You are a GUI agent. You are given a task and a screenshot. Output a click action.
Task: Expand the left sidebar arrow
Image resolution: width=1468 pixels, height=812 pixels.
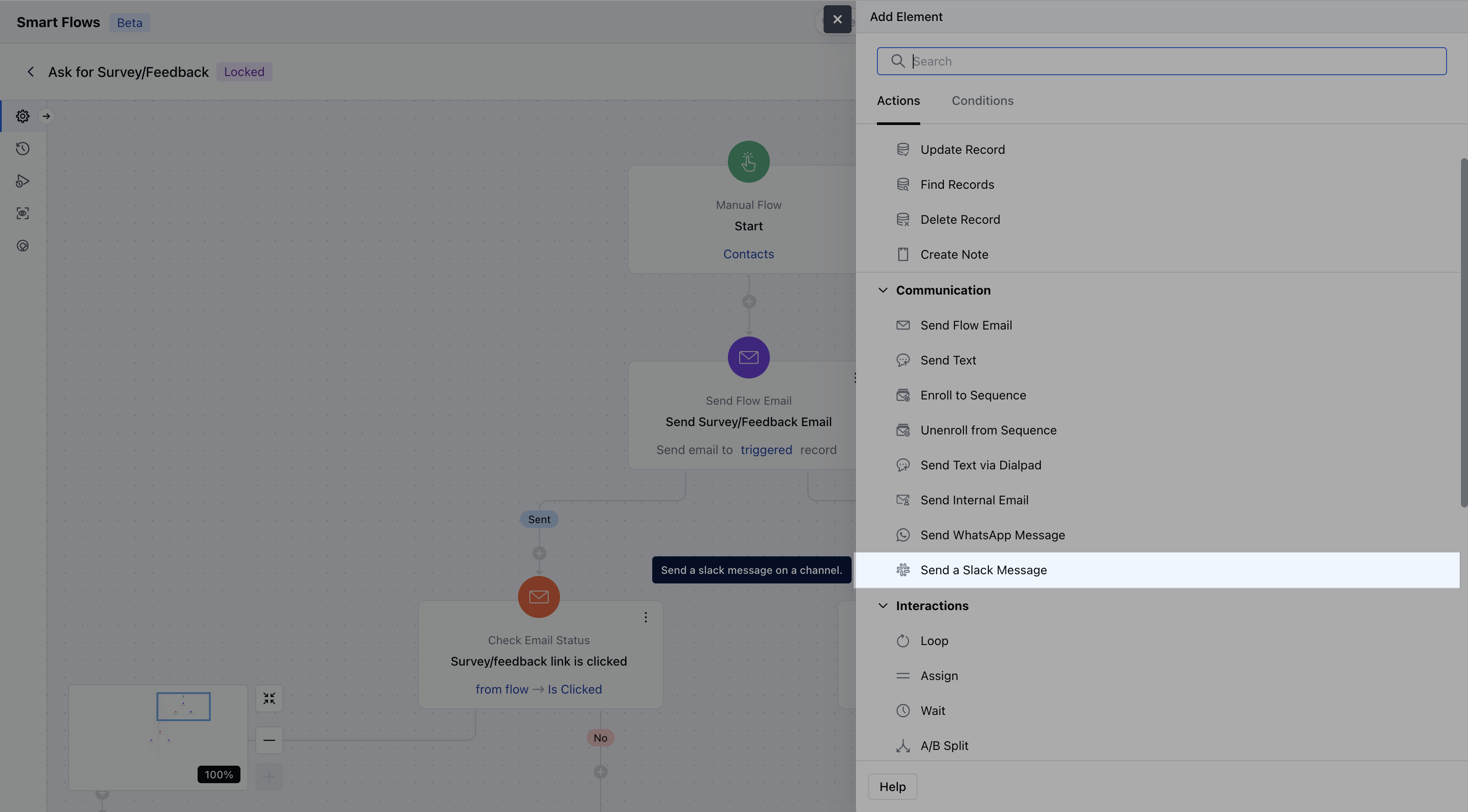(46, 116)
